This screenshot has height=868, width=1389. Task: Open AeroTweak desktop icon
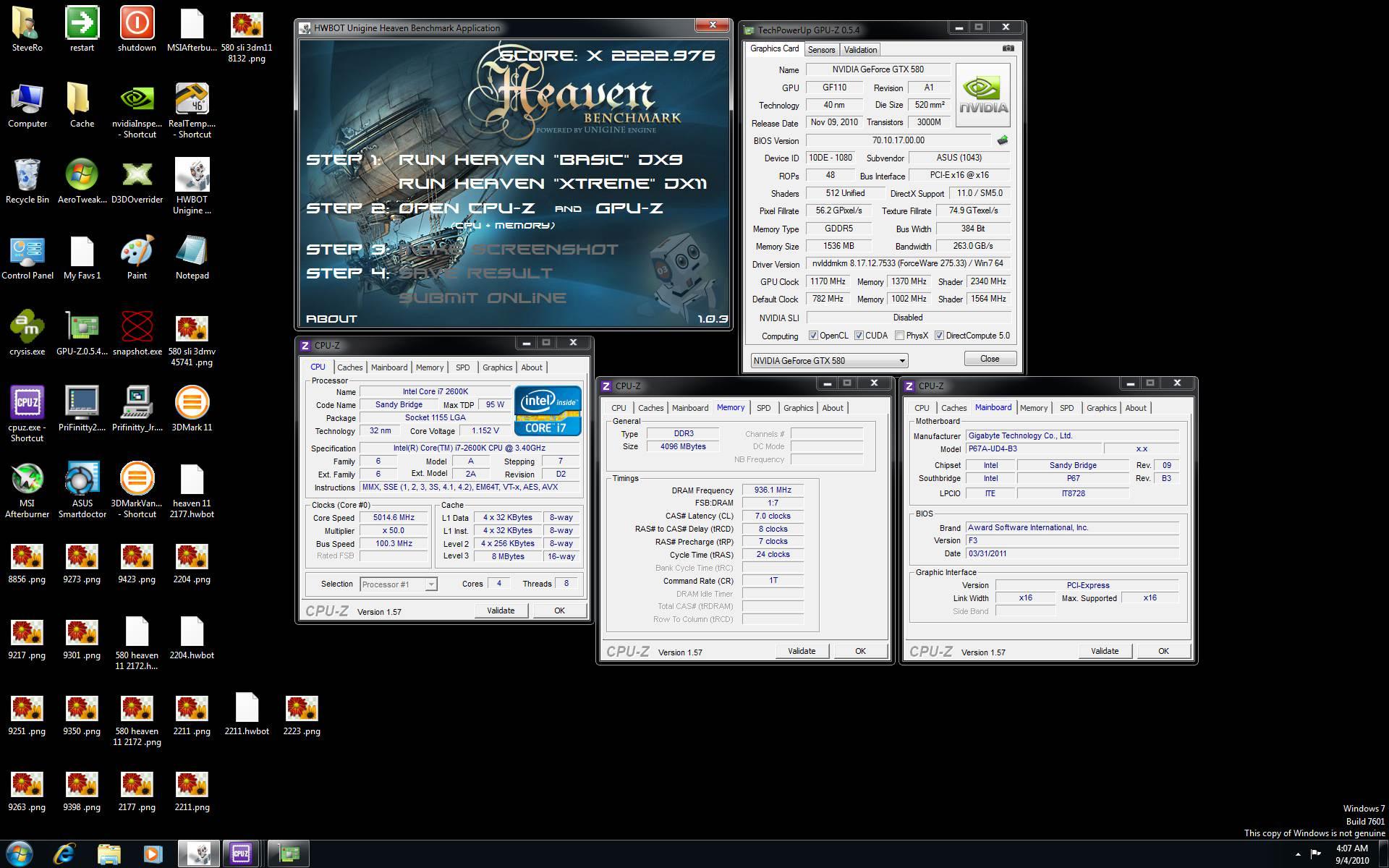tap(82, 175)
